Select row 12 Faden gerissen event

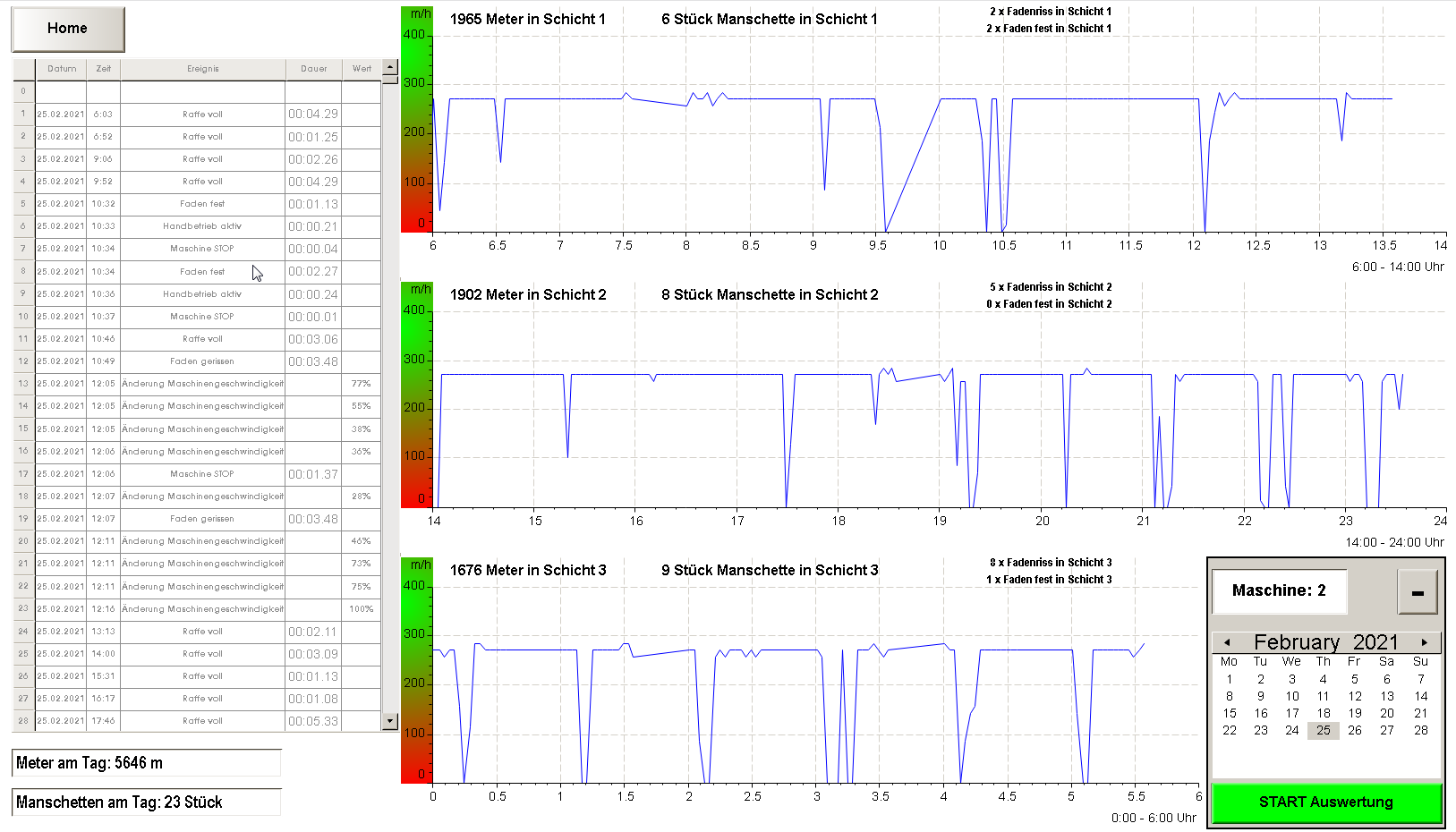point(202,361)
